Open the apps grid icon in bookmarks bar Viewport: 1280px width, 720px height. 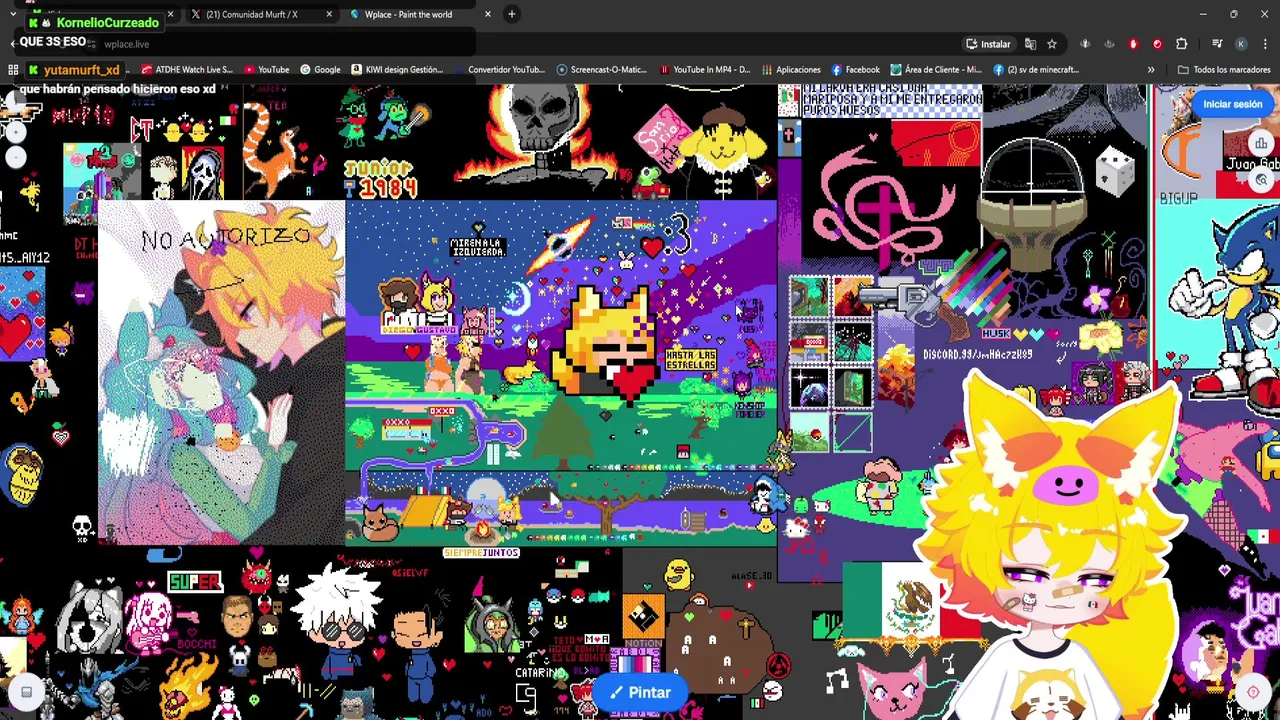[x=13, y=70]
